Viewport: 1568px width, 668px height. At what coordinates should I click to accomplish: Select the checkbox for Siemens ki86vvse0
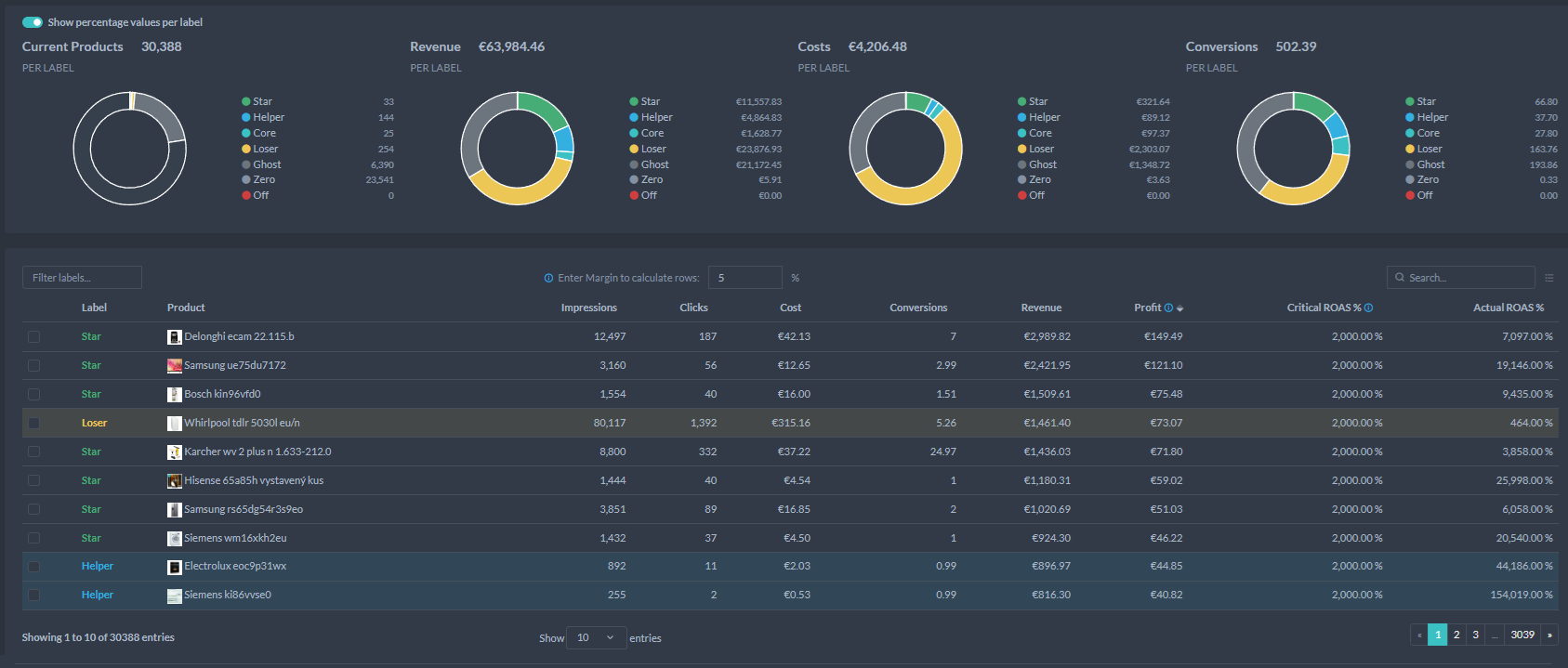point(34,596)
